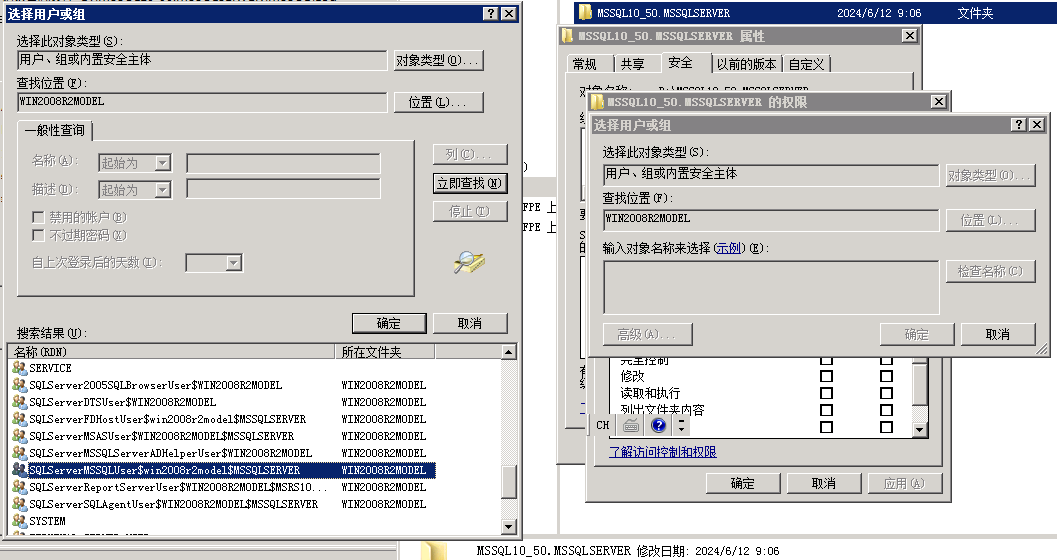This screenshot has height=560, width=1057.
Task: Check the deny box for 列出文件夹内容
Action: (x=886, y=410)
